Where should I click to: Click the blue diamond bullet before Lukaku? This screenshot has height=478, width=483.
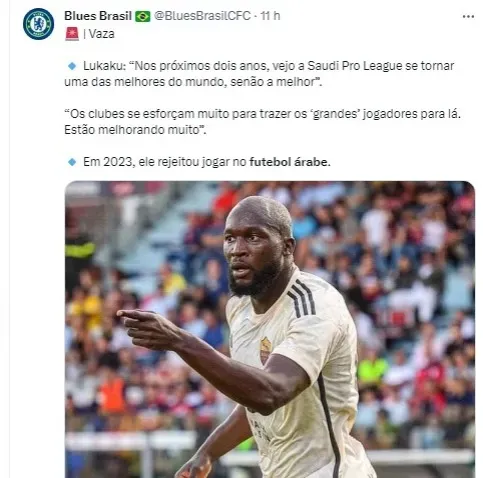[72, 66]
